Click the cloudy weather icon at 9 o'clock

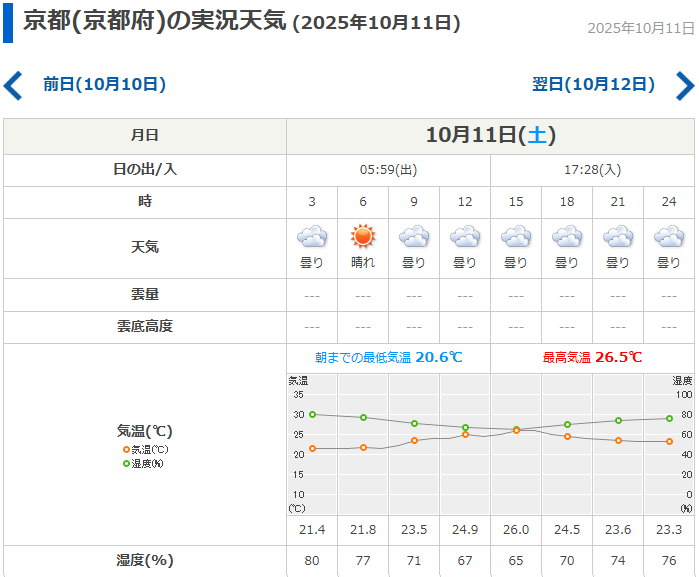(x=414, y=238)
